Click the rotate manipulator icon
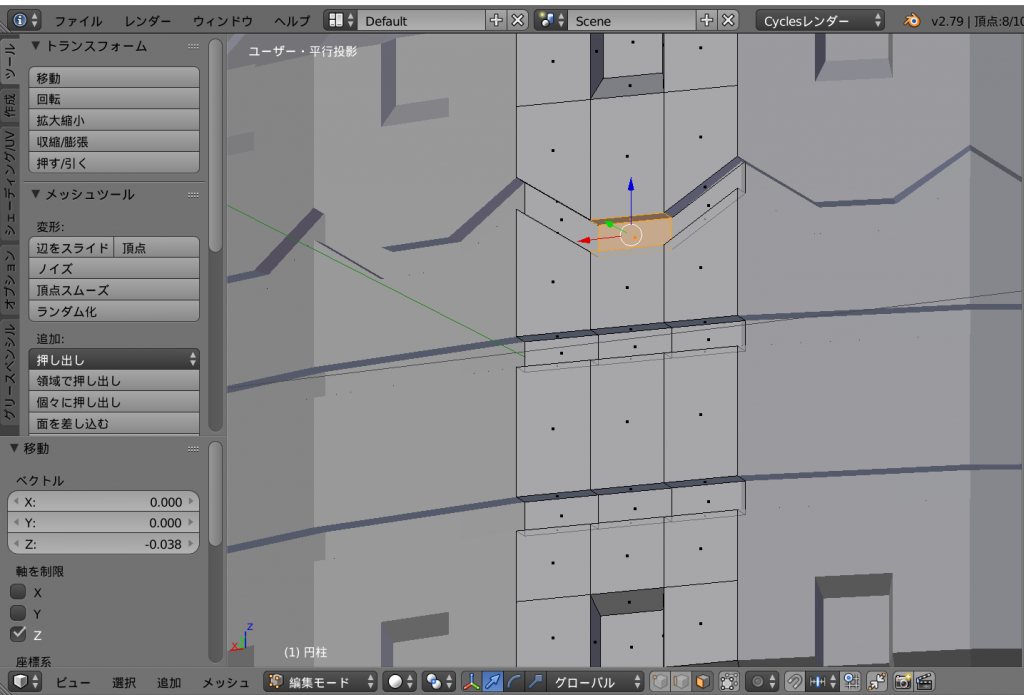1024x695 pixels. (x=515, y=682)
